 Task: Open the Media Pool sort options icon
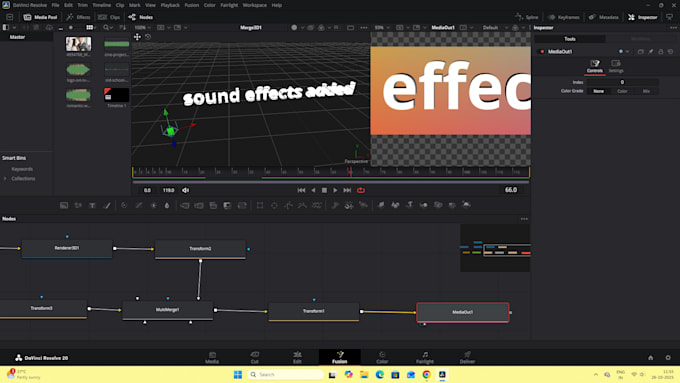click(123, 27)
